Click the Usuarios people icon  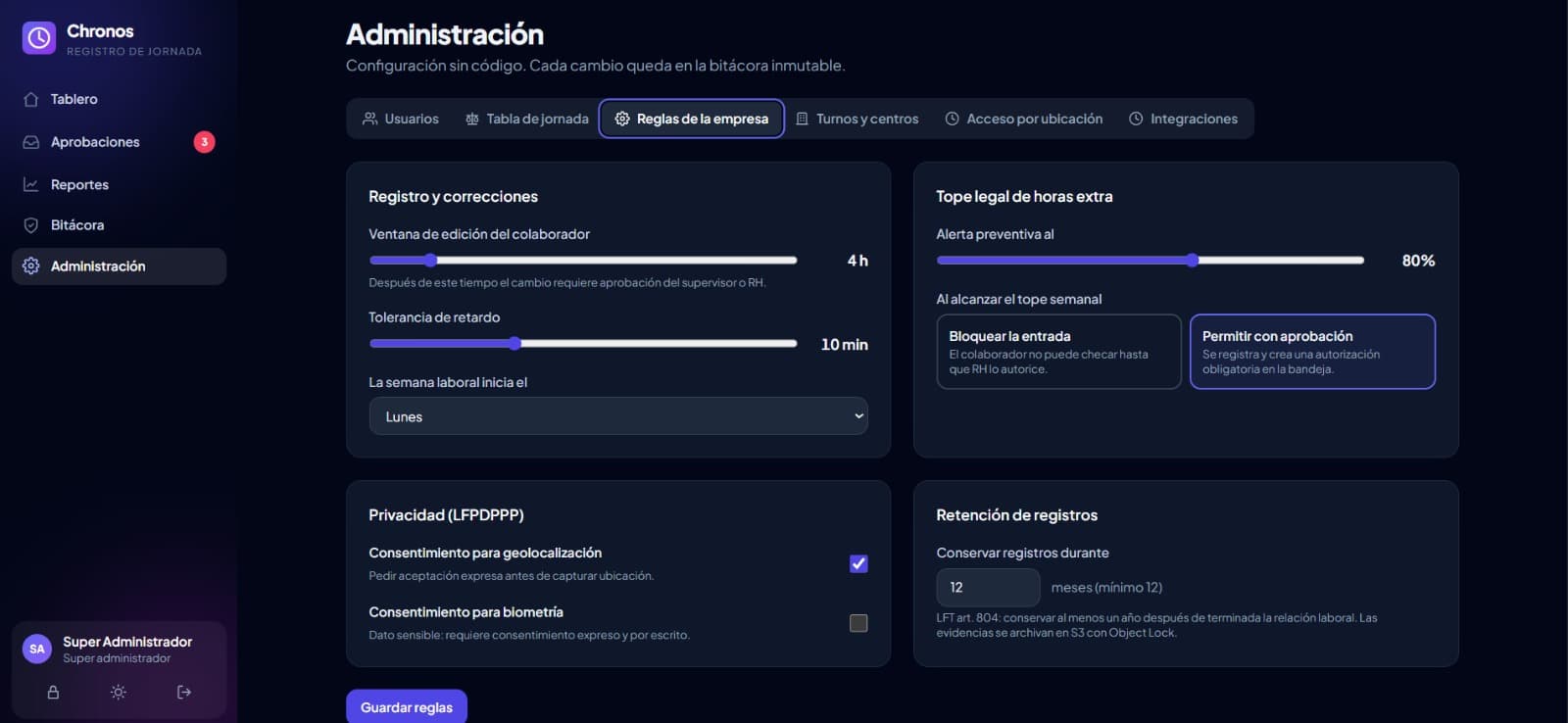[x=370, y=119]
